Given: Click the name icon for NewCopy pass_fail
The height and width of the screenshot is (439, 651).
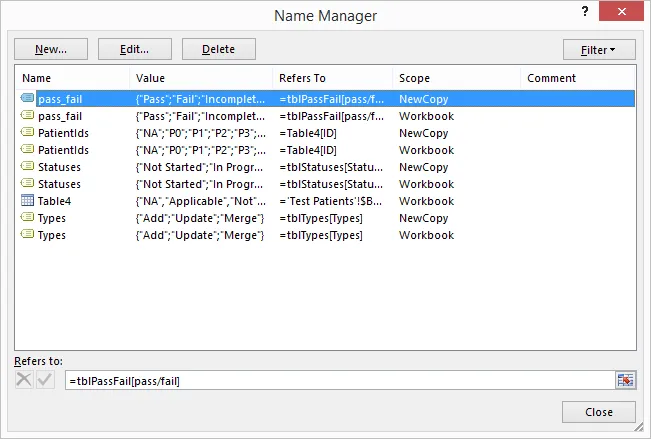Looking at the screenshot, I should (27, 98).
